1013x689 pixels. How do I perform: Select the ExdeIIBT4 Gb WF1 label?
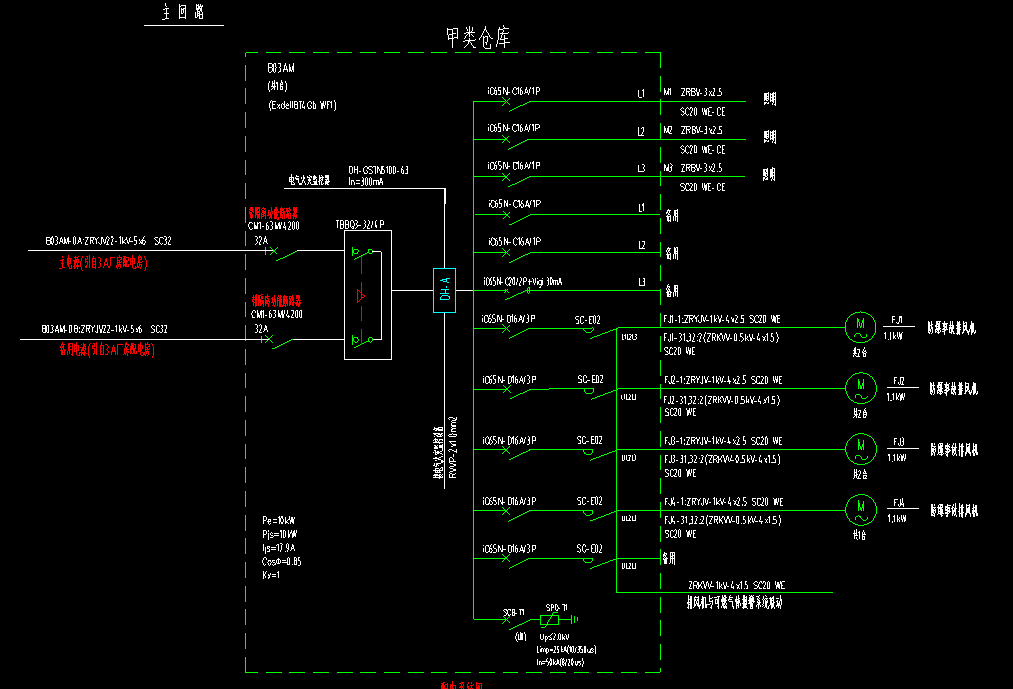302,105
